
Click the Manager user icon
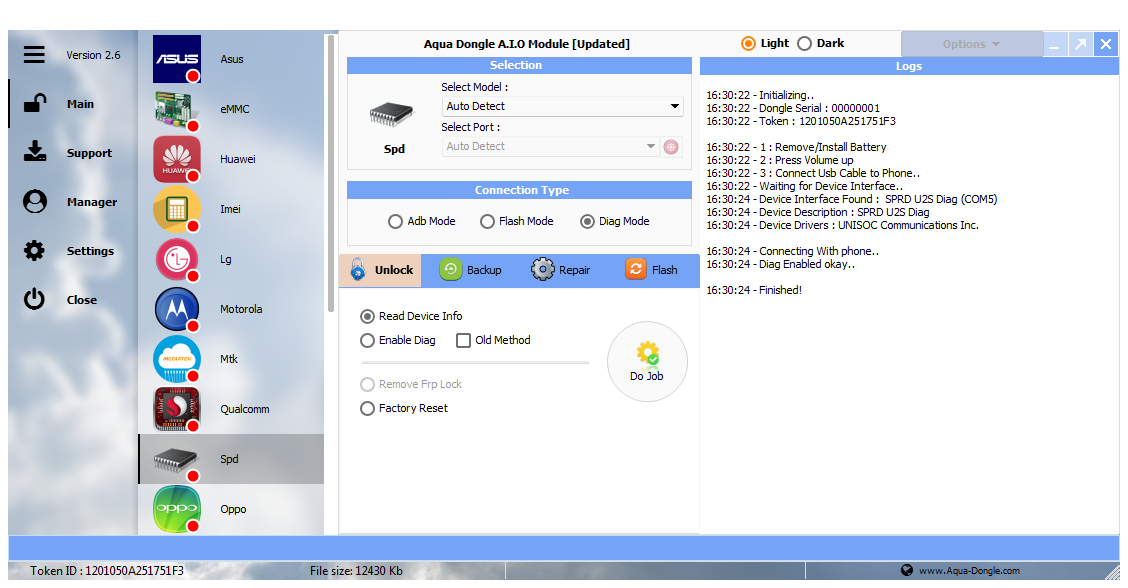coord(35,202)
